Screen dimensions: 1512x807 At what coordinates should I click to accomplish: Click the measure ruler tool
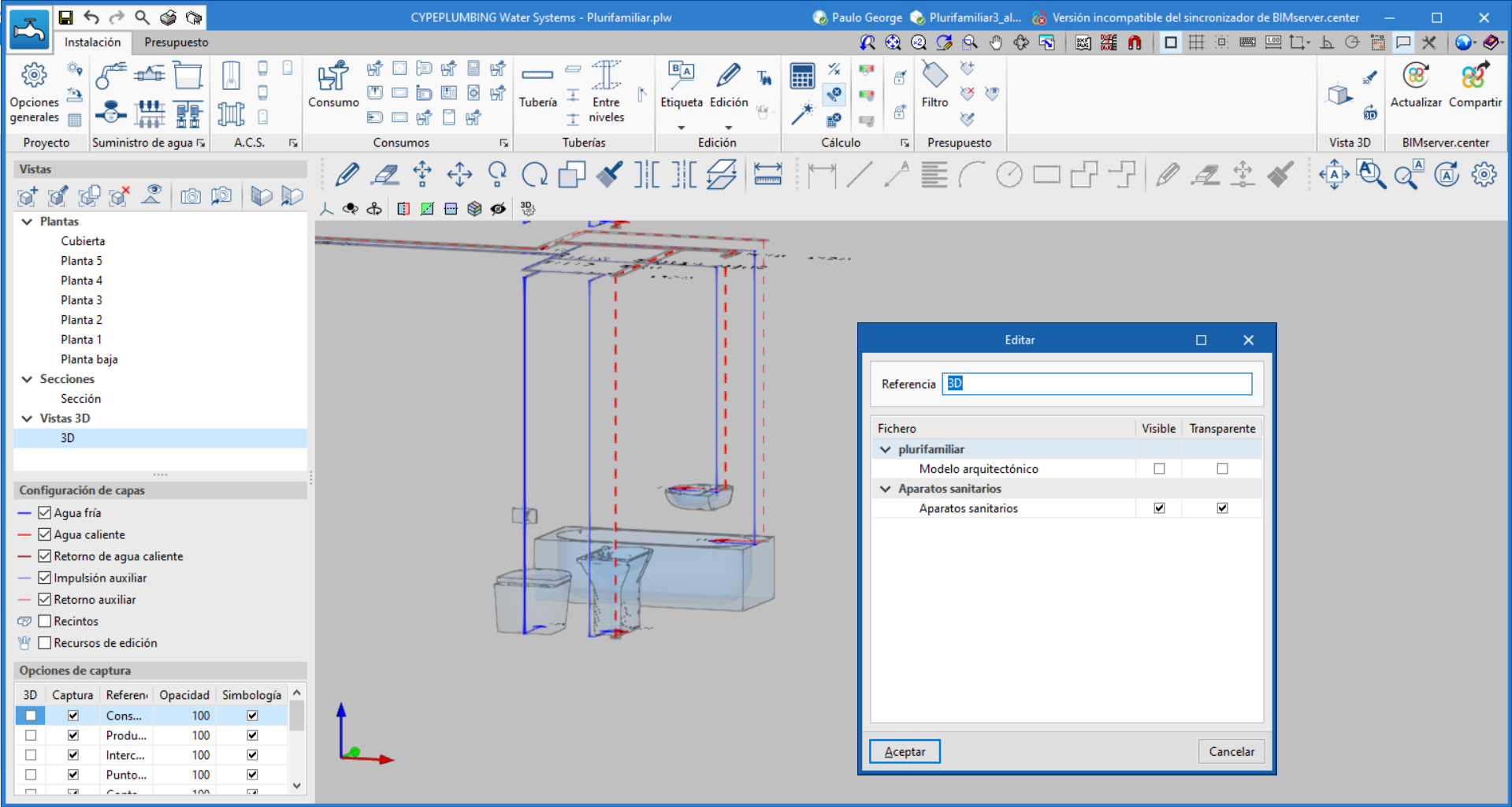[x=767, y=174]
